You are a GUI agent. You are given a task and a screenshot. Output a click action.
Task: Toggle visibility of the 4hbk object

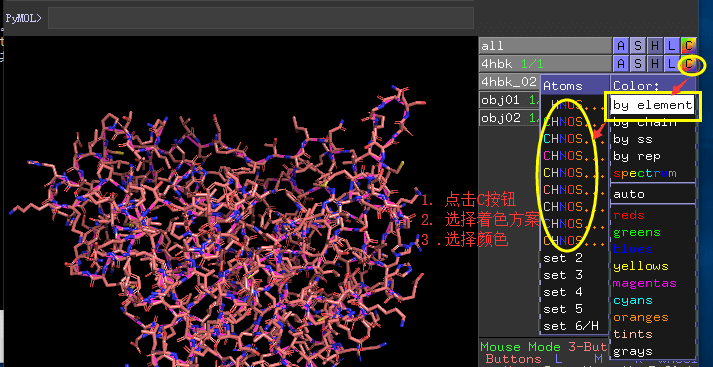click(x=545, y=64)
